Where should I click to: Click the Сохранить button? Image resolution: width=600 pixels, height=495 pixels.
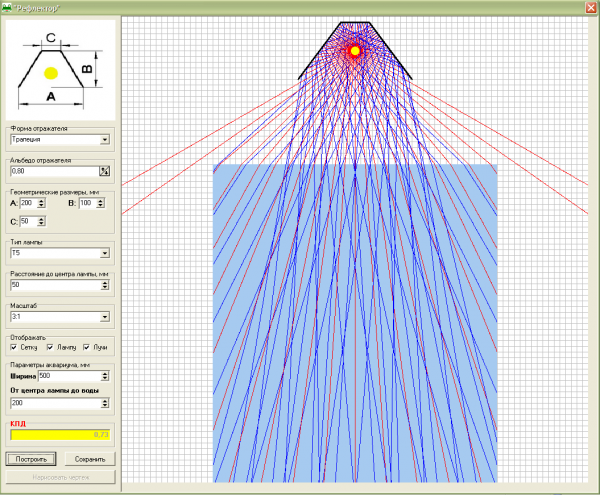point(90,459)
